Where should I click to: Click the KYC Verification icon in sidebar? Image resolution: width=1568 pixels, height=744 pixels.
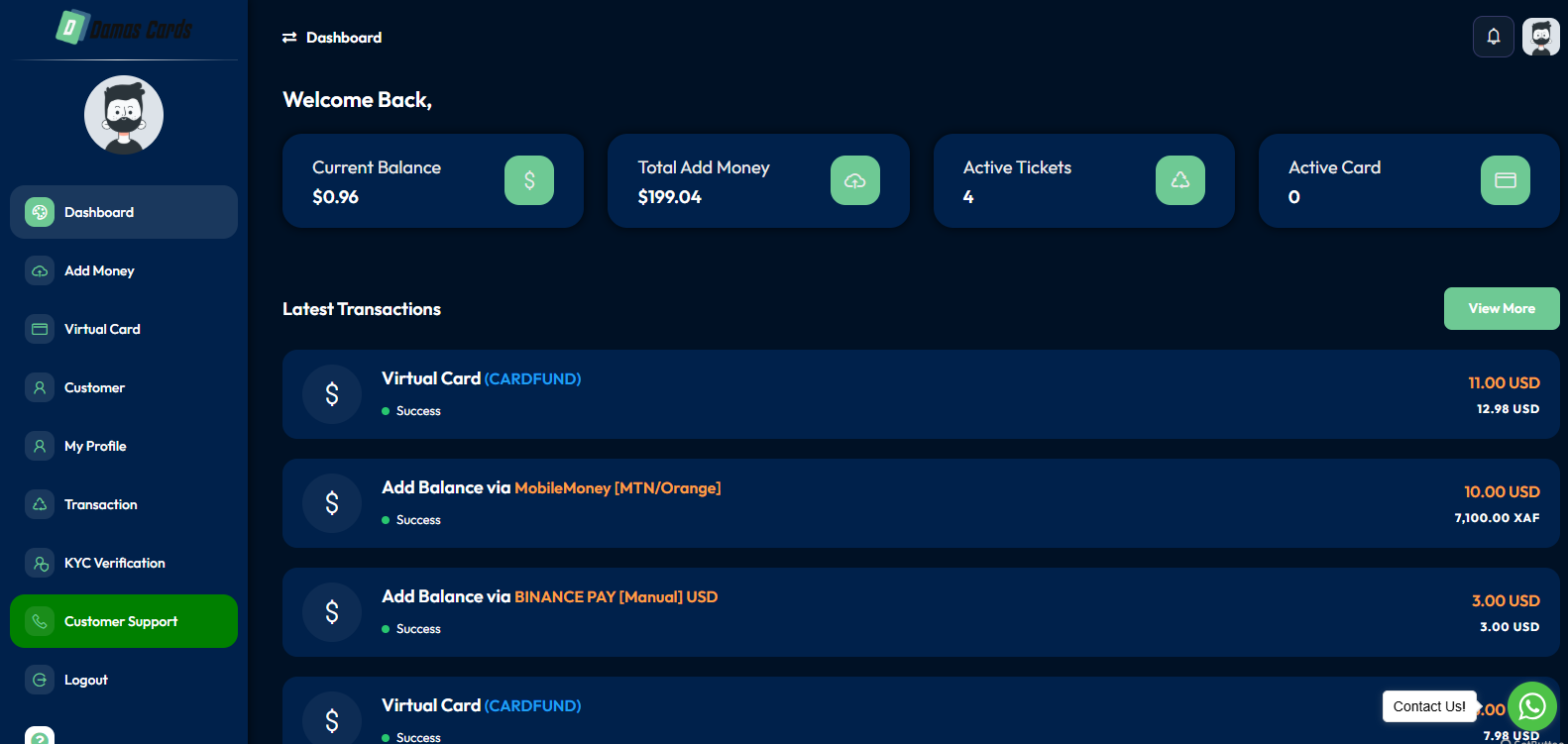point(40,563)
